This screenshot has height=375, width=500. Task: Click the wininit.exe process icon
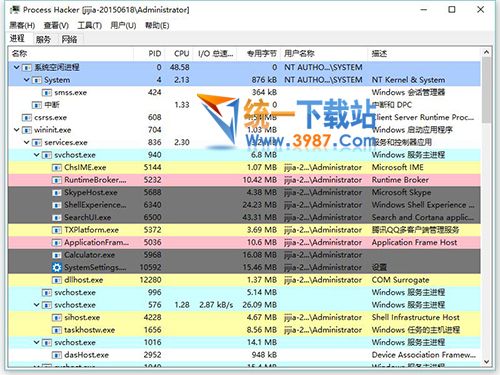coord(26,130)
